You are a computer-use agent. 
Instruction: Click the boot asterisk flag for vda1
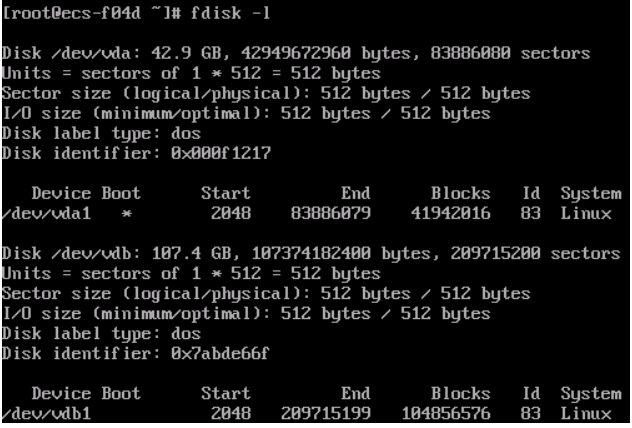pos(127,214)
